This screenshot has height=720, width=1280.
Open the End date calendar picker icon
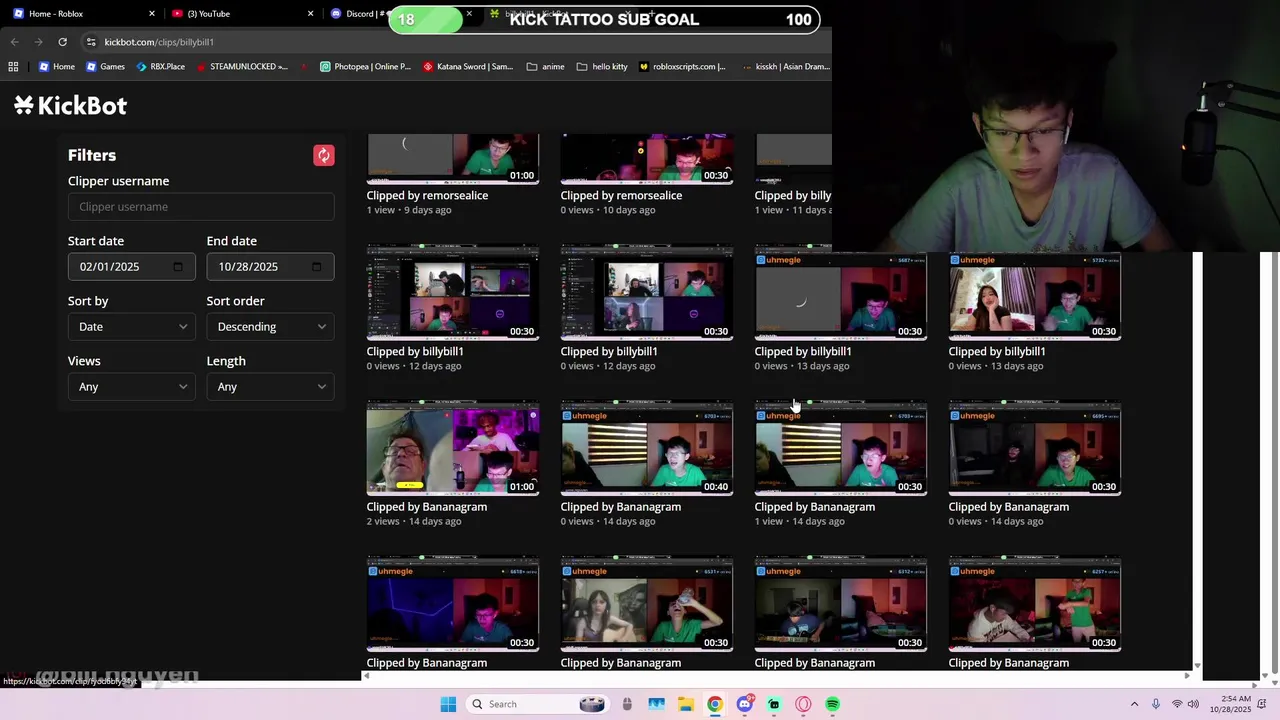coord(317,267)
